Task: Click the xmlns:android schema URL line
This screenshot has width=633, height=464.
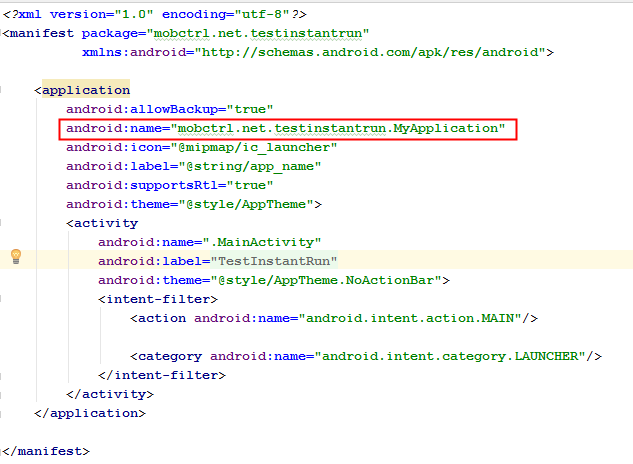Action: tap(318, 52)
